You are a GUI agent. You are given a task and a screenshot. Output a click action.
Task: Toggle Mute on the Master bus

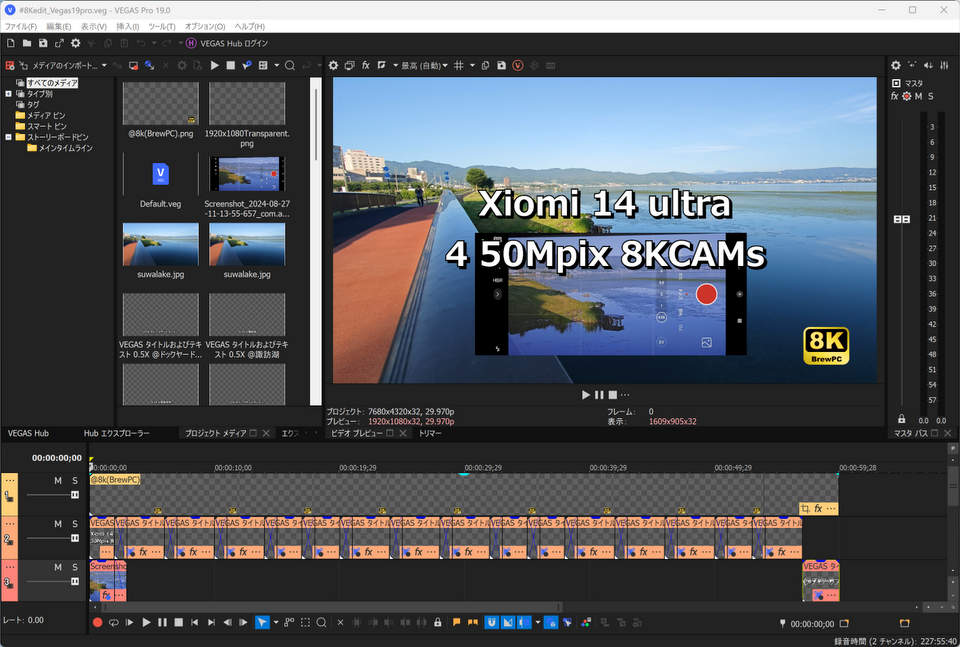(x=918, y=96)
